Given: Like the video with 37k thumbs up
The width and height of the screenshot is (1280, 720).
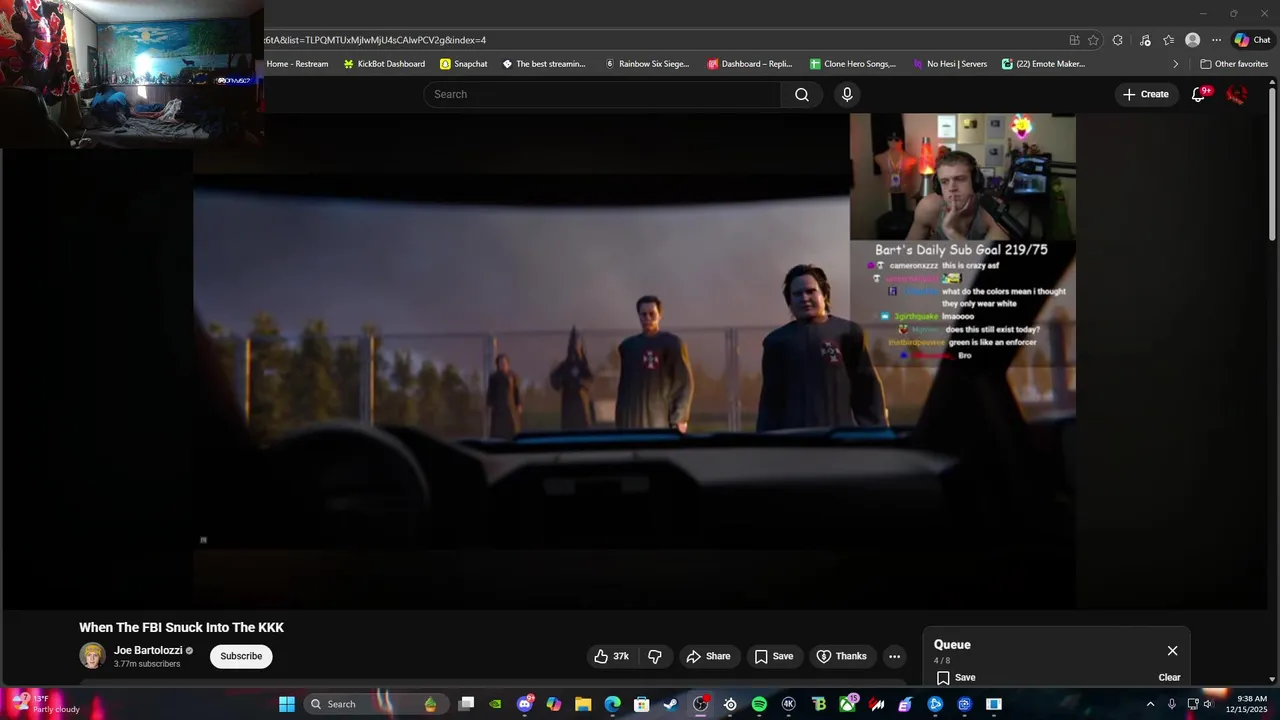Looking at the screenshot, I should click(611, 656).
